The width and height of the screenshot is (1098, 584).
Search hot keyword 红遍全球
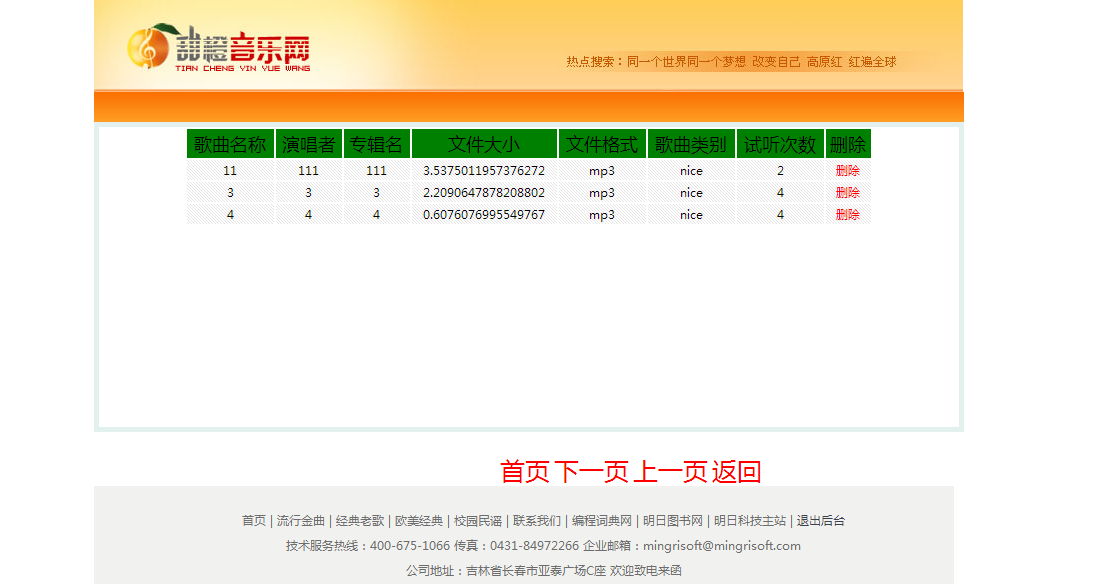click(873, 62)
